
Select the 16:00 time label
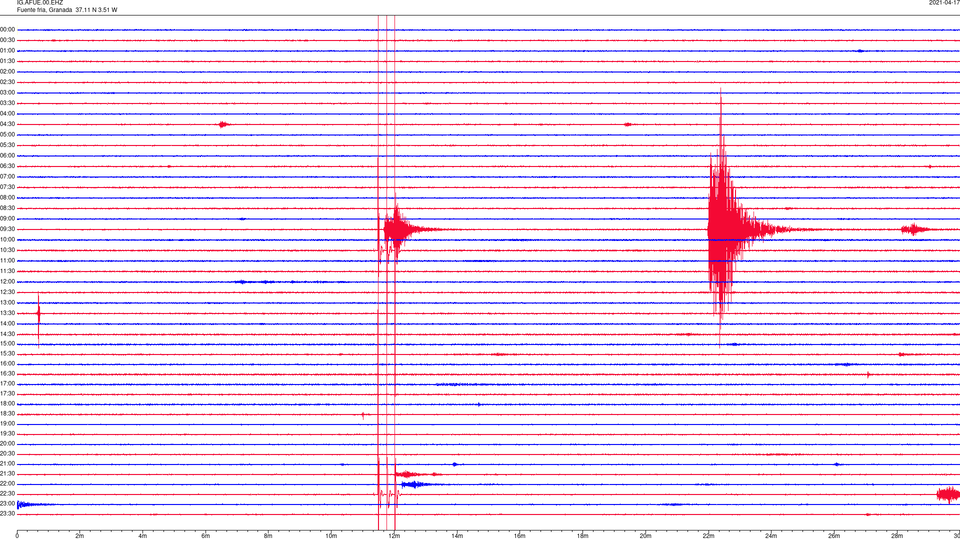[x=7, y=364]
